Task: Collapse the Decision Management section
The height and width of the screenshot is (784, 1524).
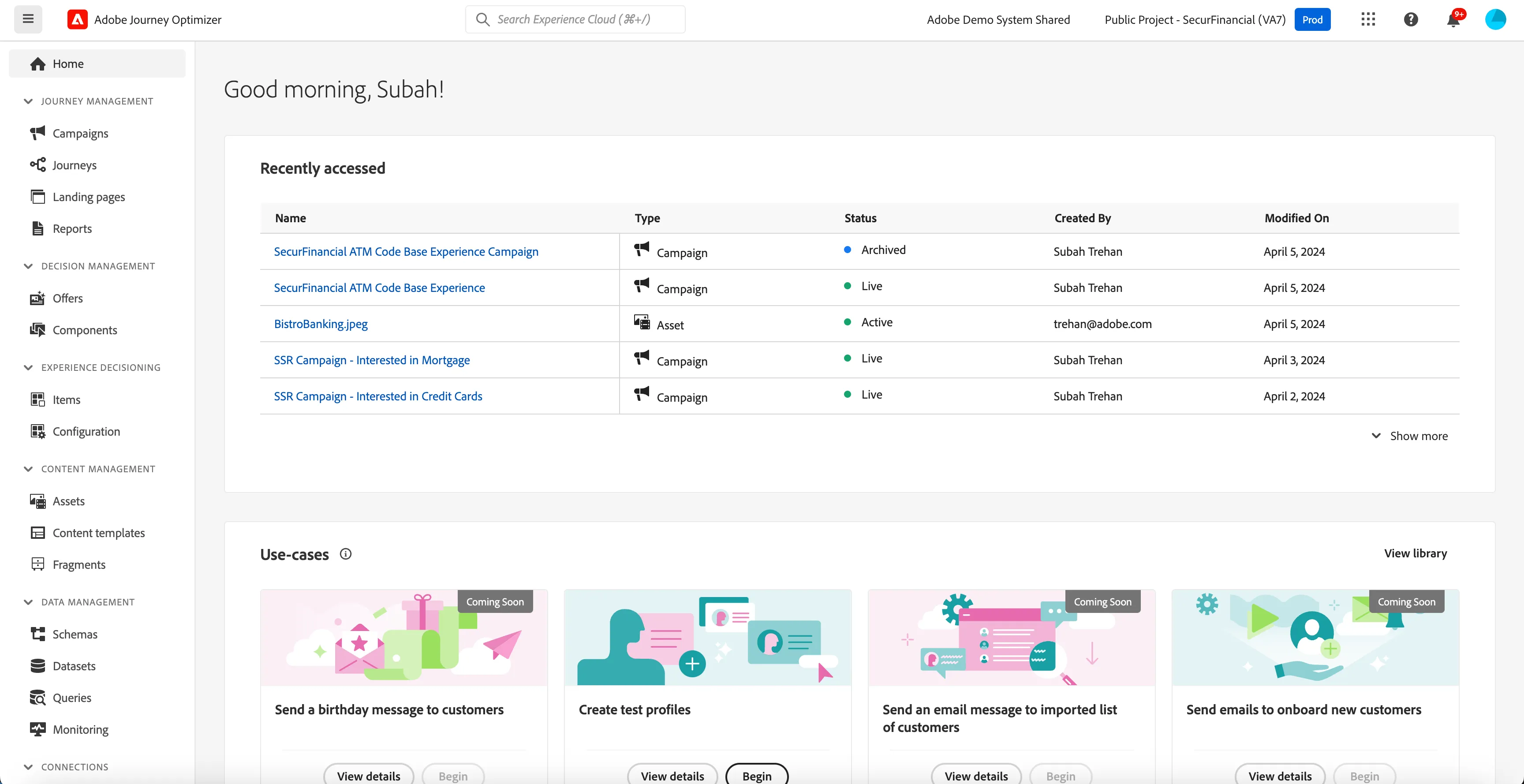Action: (x=28, y=266)
